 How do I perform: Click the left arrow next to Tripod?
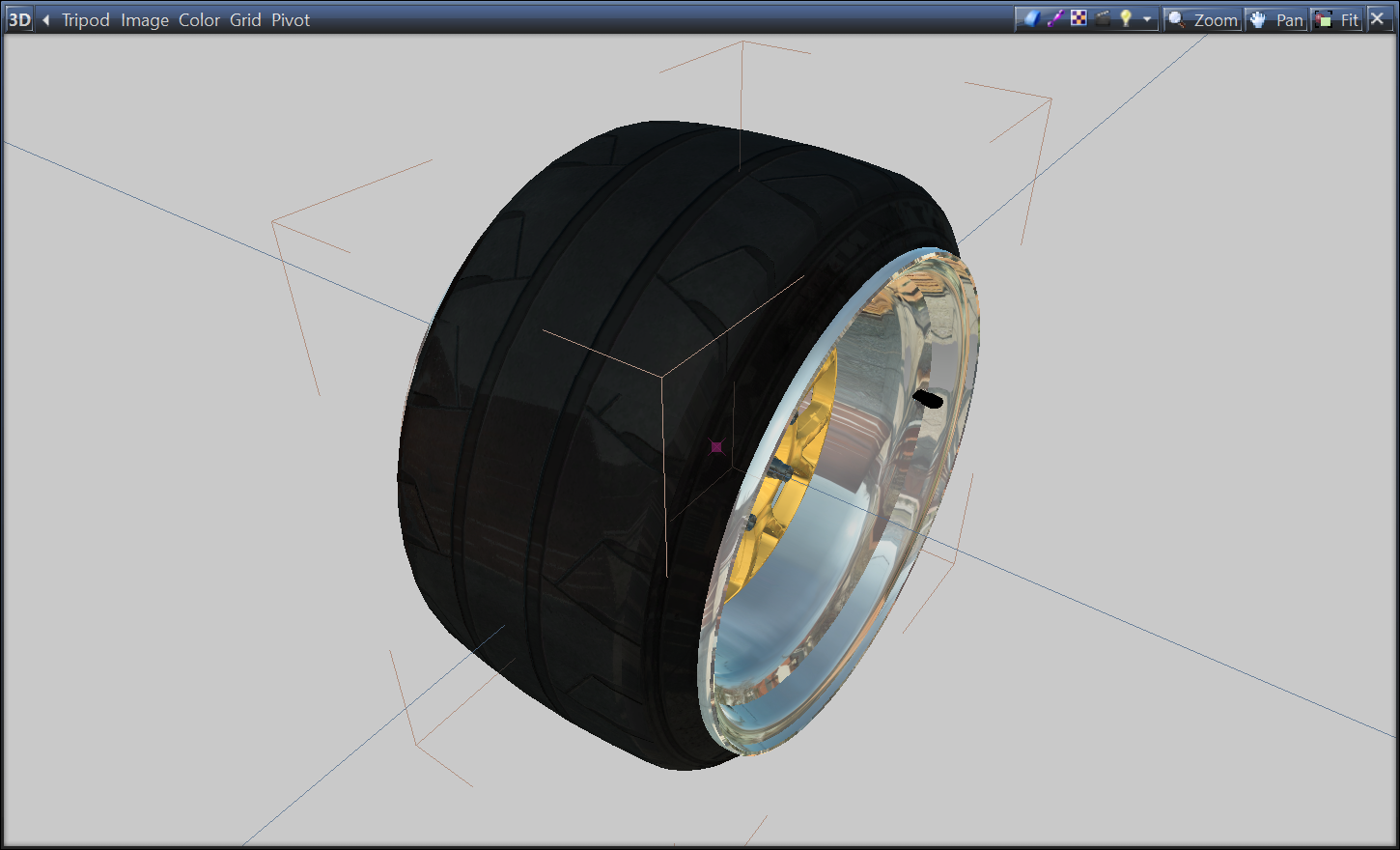pos(45,19)
